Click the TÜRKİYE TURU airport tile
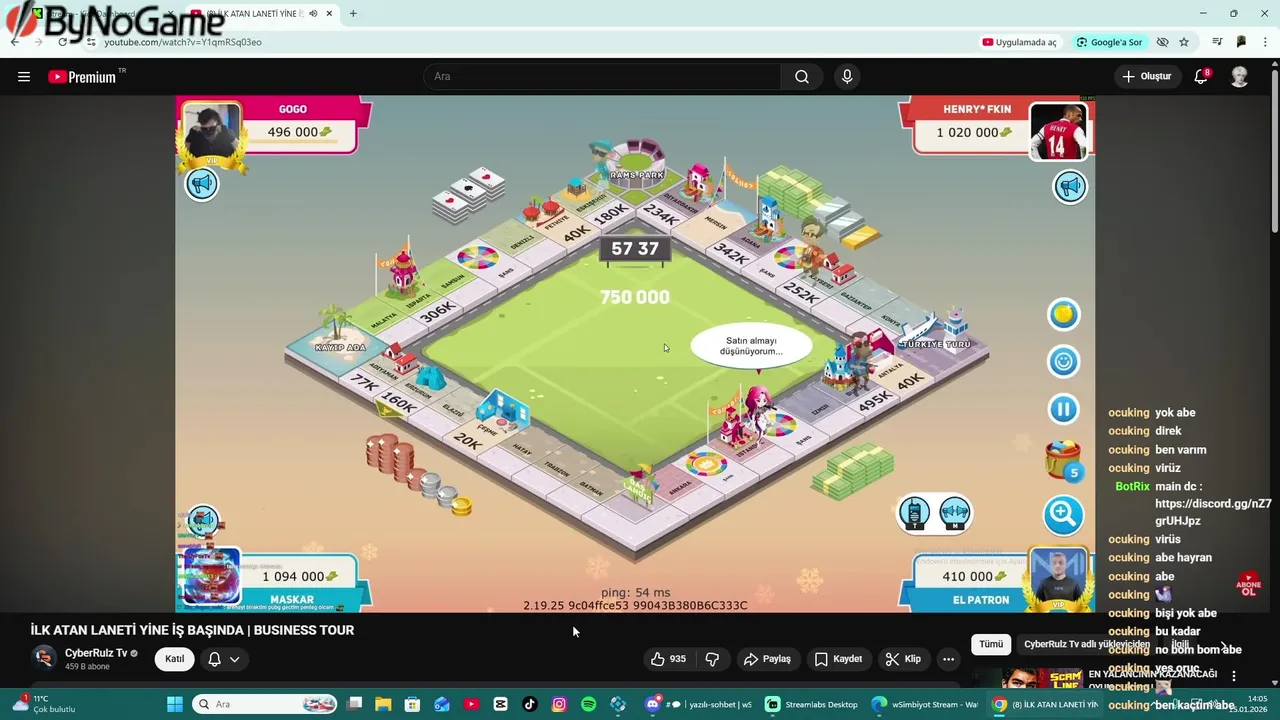This screenshot has width=1280, height=720. pyautogui.click(x=936, y=333)
